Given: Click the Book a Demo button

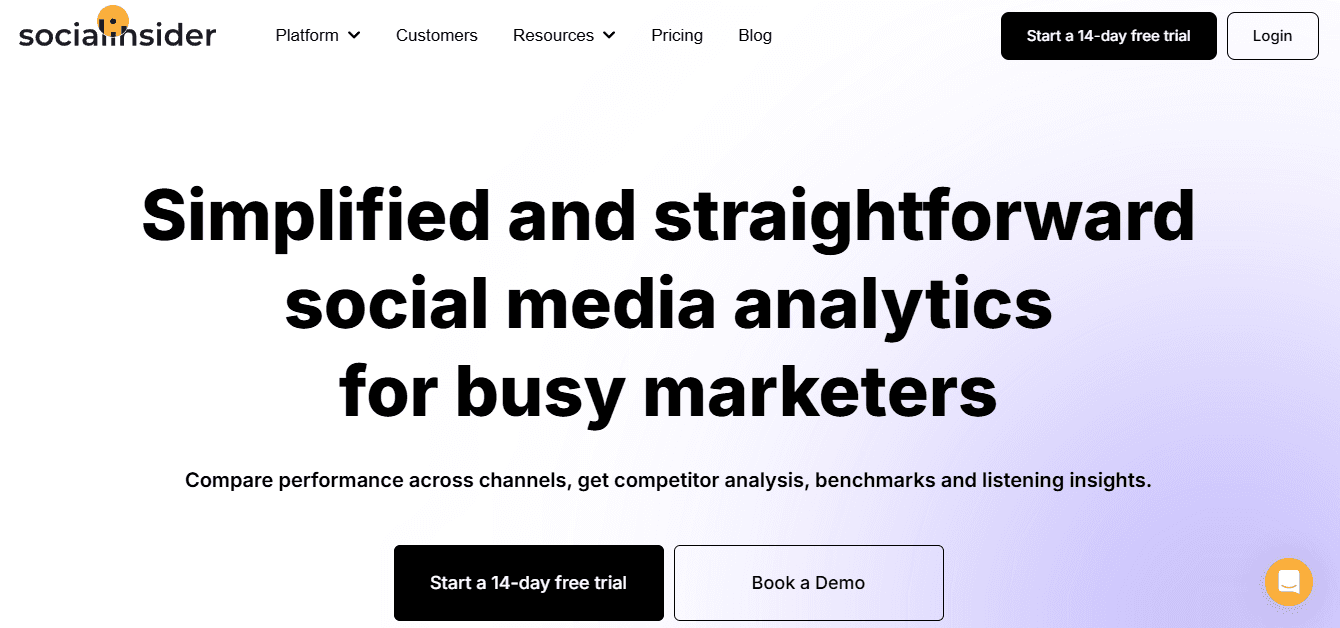Looking at the screenshot, I should tap(808, 582).
